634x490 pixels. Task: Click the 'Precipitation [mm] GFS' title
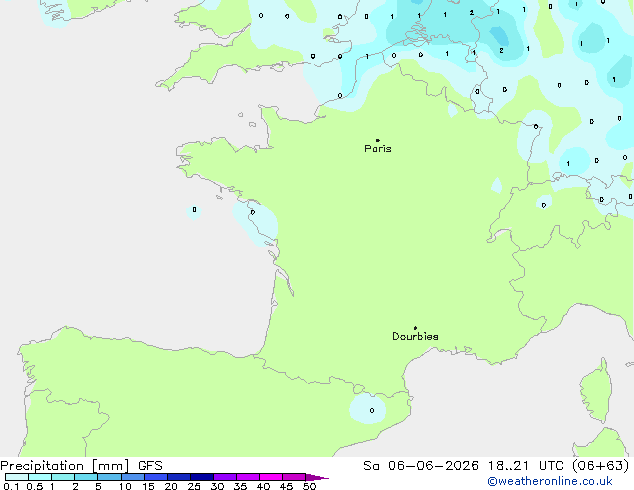coord(81,466)
